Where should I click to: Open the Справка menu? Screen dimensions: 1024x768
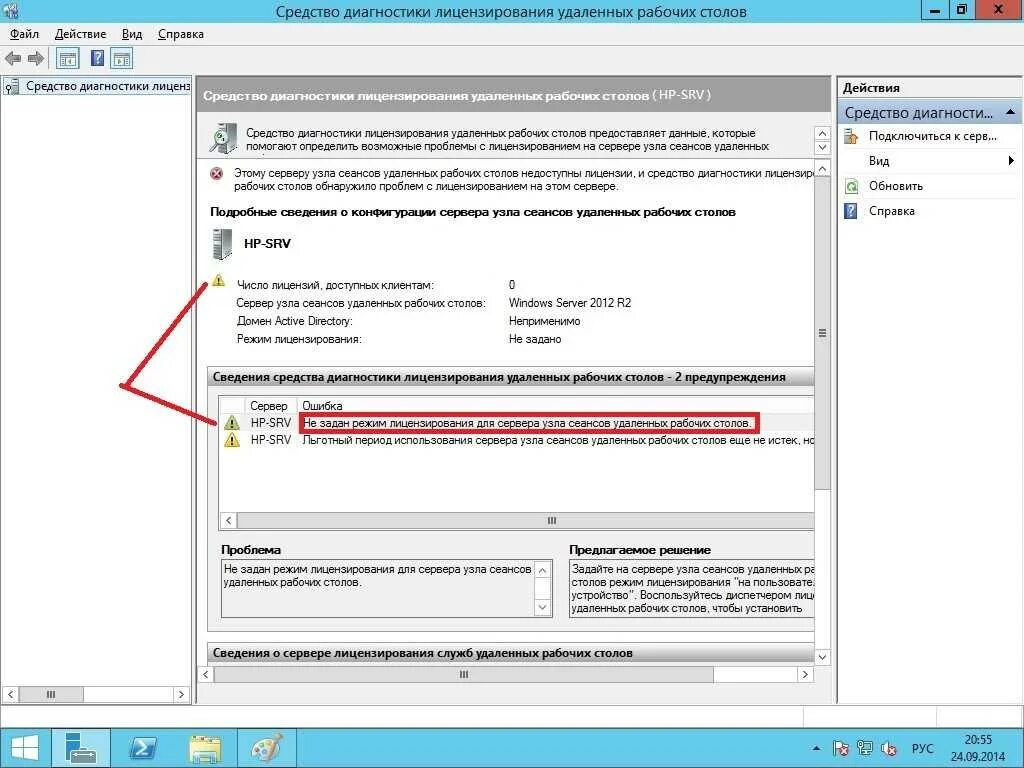coord(181,34)
